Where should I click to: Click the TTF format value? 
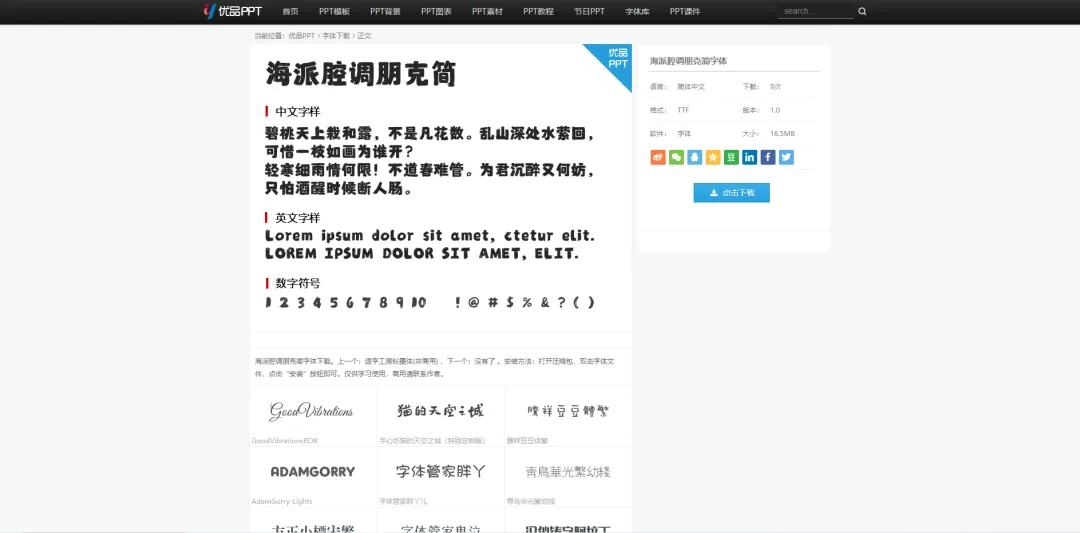(683, 110)
